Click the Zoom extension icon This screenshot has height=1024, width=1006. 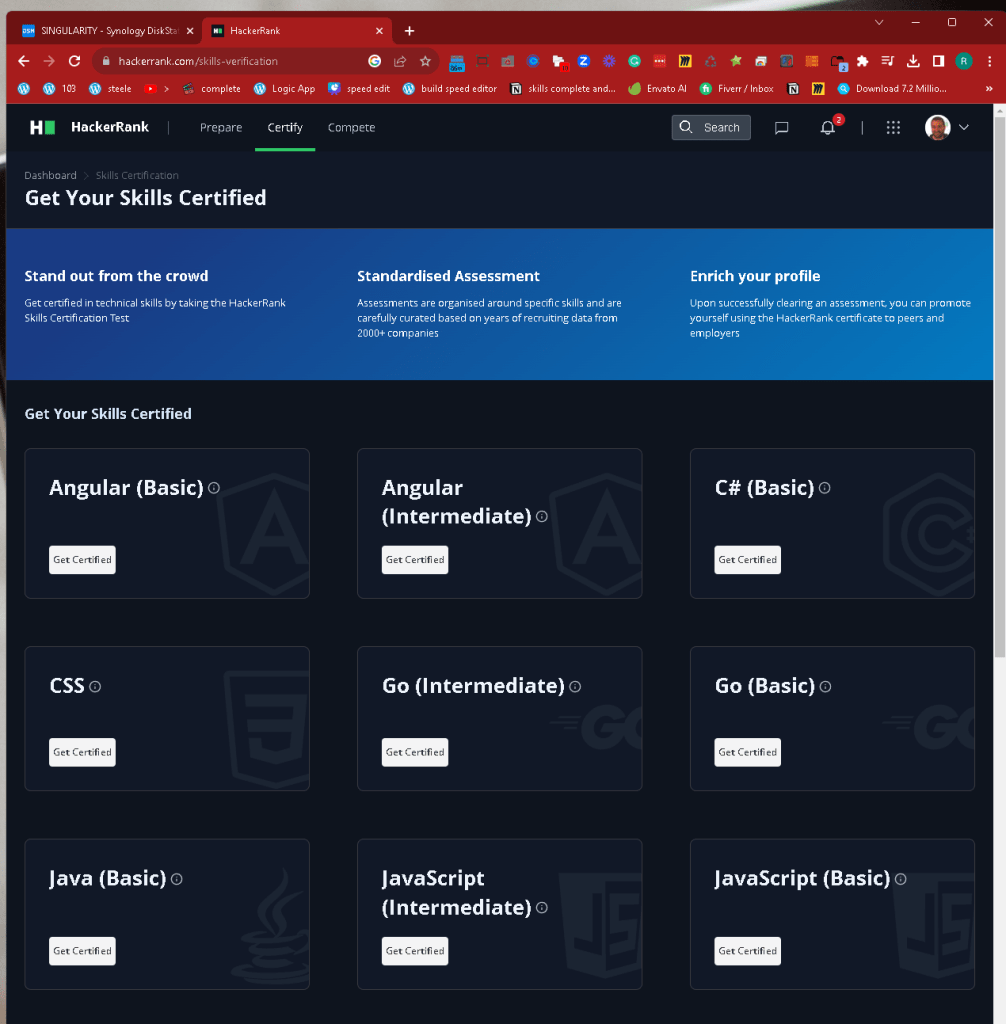pyautogui.click(x=583, y=61)
